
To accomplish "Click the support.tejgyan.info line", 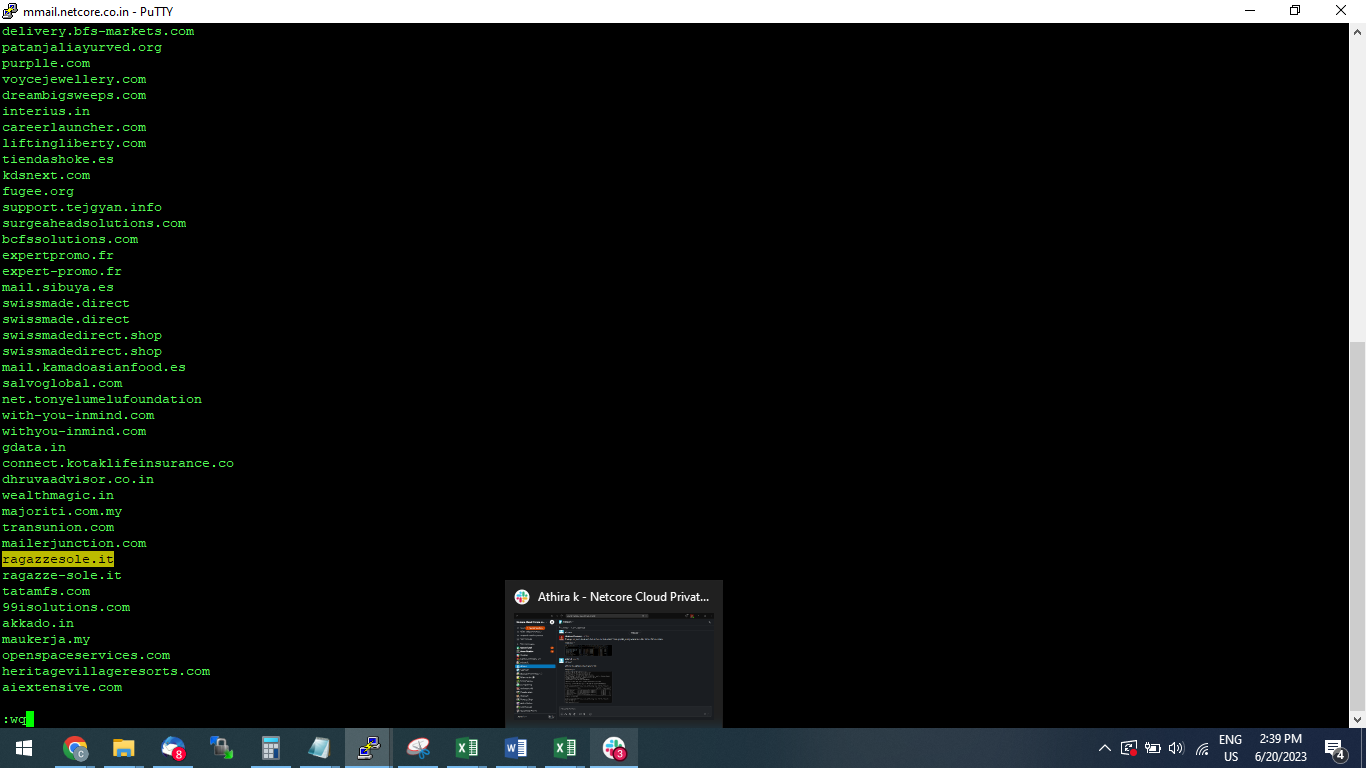I will (x=82, y=207).
